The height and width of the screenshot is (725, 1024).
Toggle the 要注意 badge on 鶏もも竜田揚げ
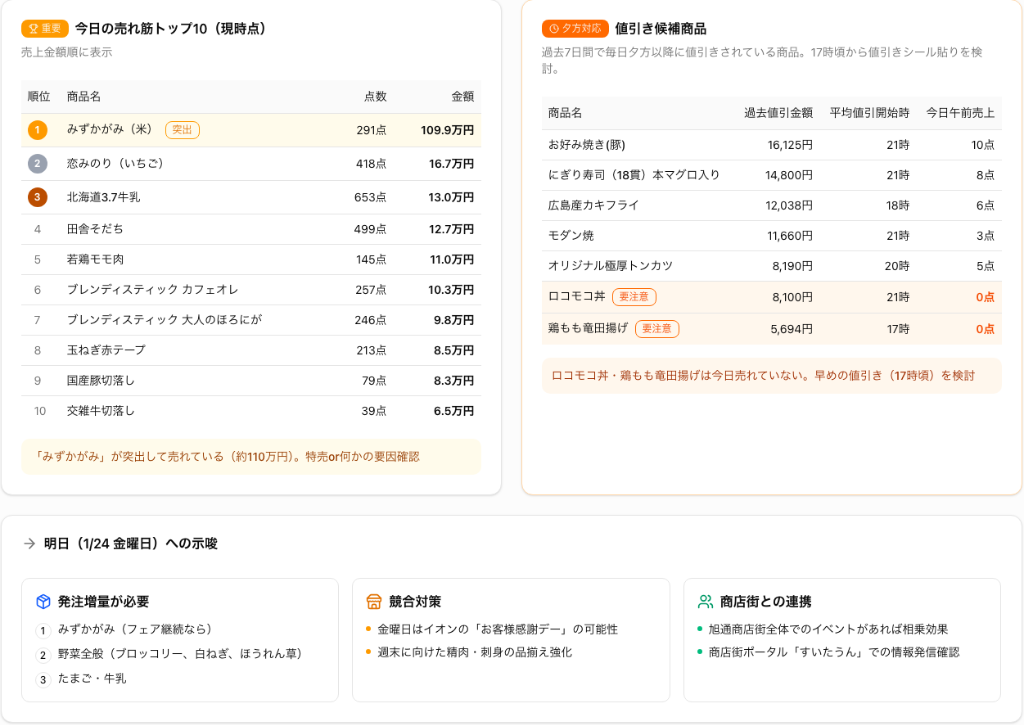click(657, 328)
